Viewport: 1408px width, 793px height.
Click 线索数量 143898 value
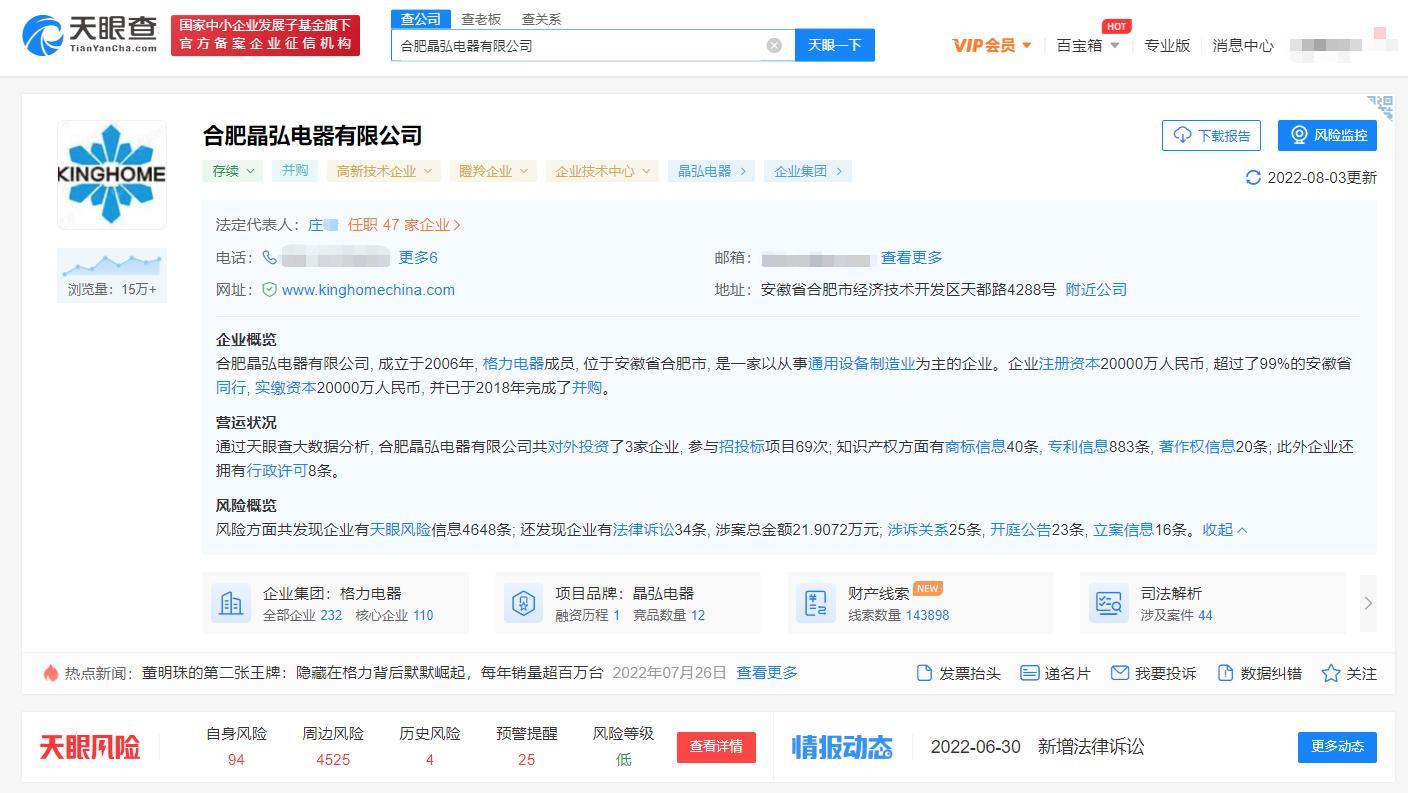[927, 615]
